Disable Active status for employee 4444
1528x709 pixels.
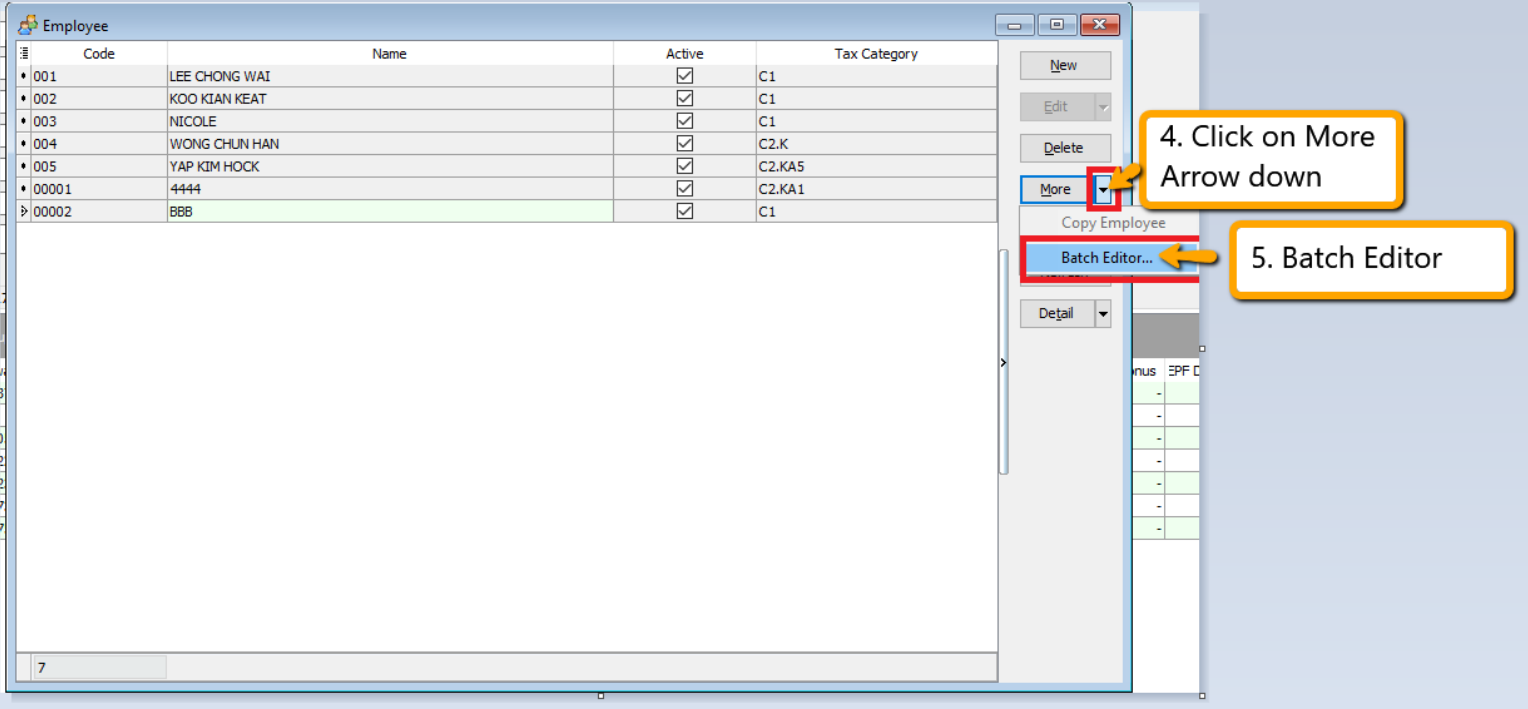click(x=684, y=188)
